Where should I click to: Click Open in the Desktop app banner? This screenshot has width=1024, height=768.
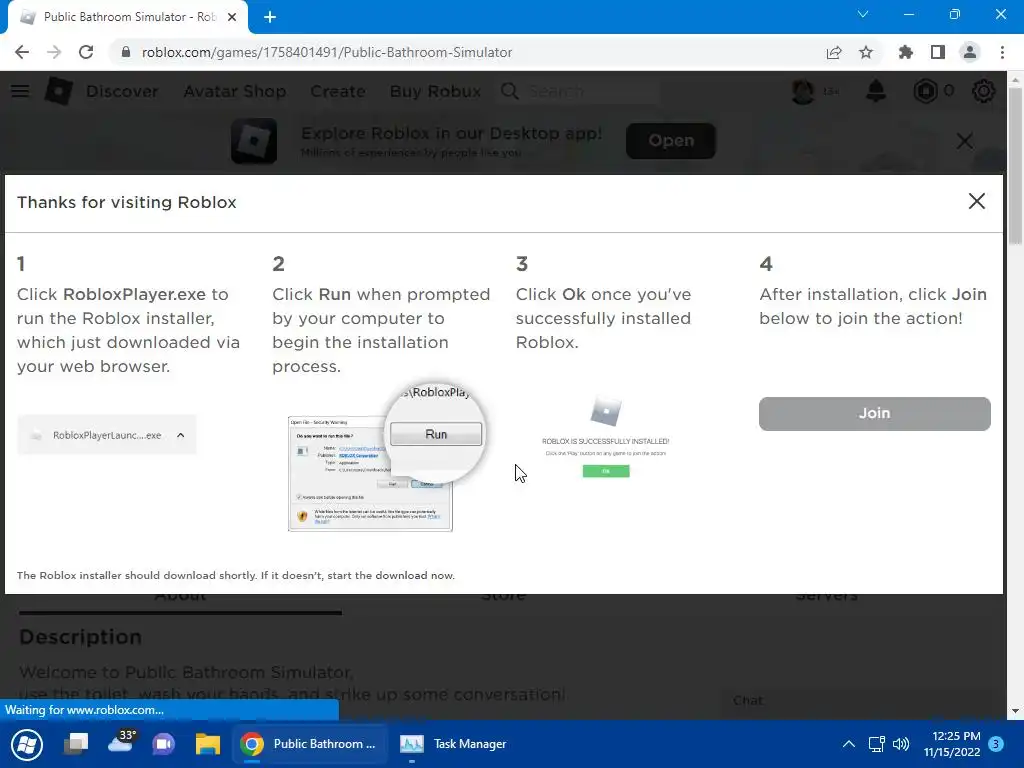click(671, 140)
